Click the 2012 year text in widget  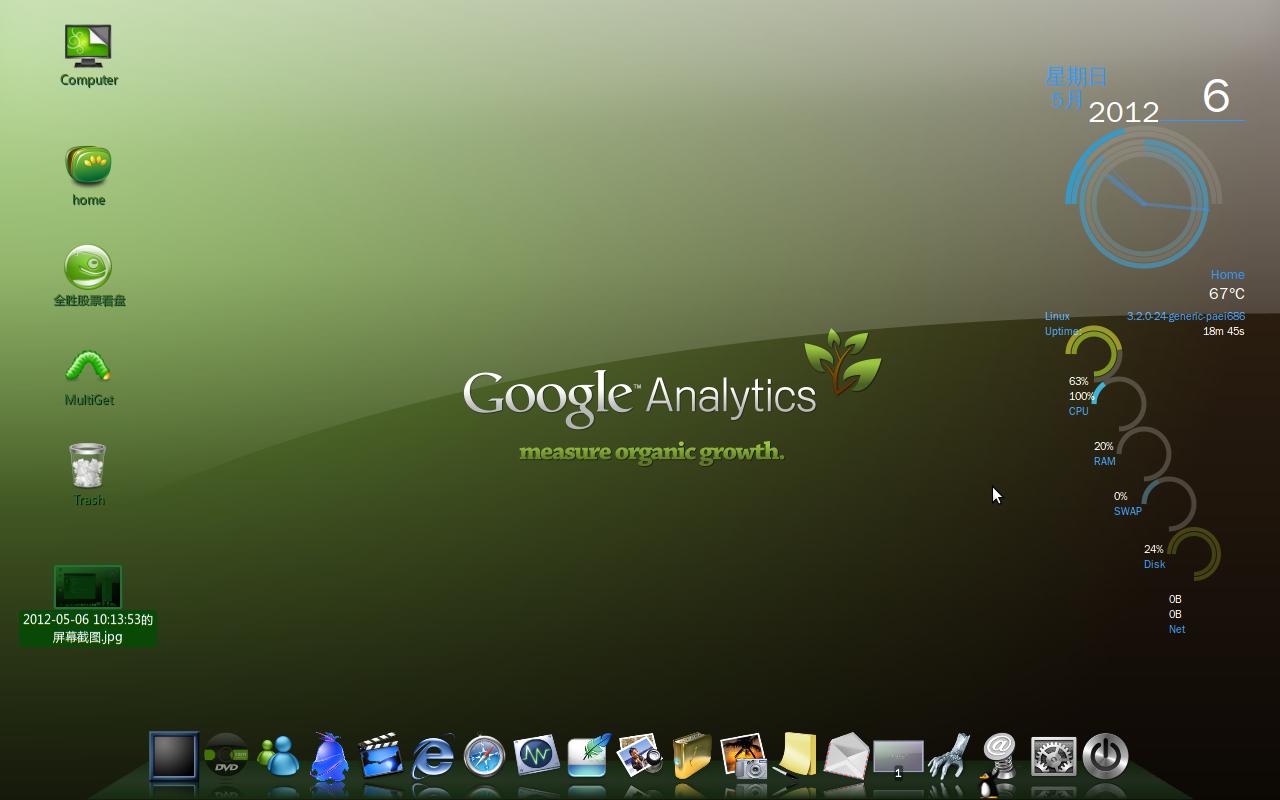[1123, 112]
